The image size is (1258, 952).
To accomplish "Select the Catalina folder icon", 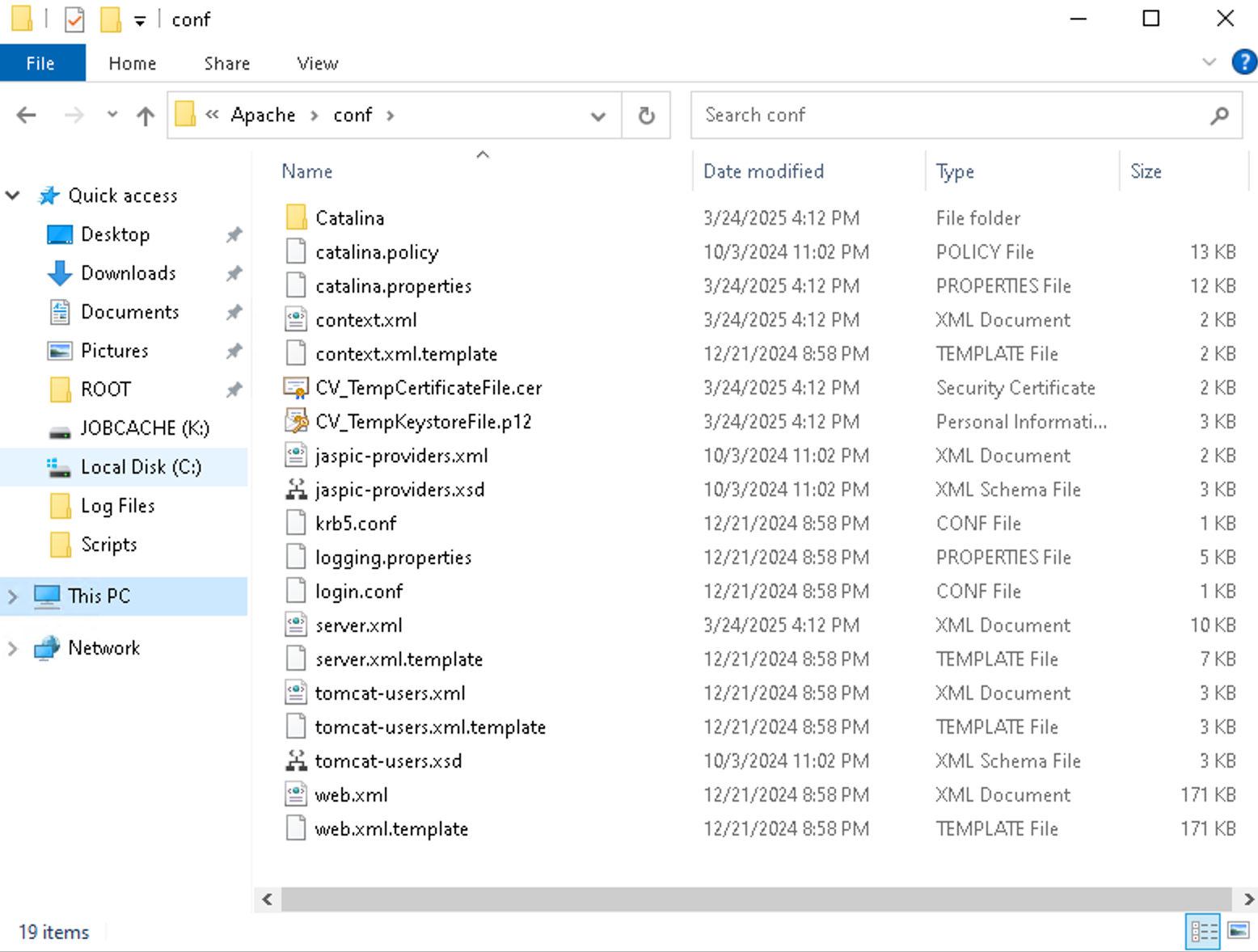I will (296, 217).
